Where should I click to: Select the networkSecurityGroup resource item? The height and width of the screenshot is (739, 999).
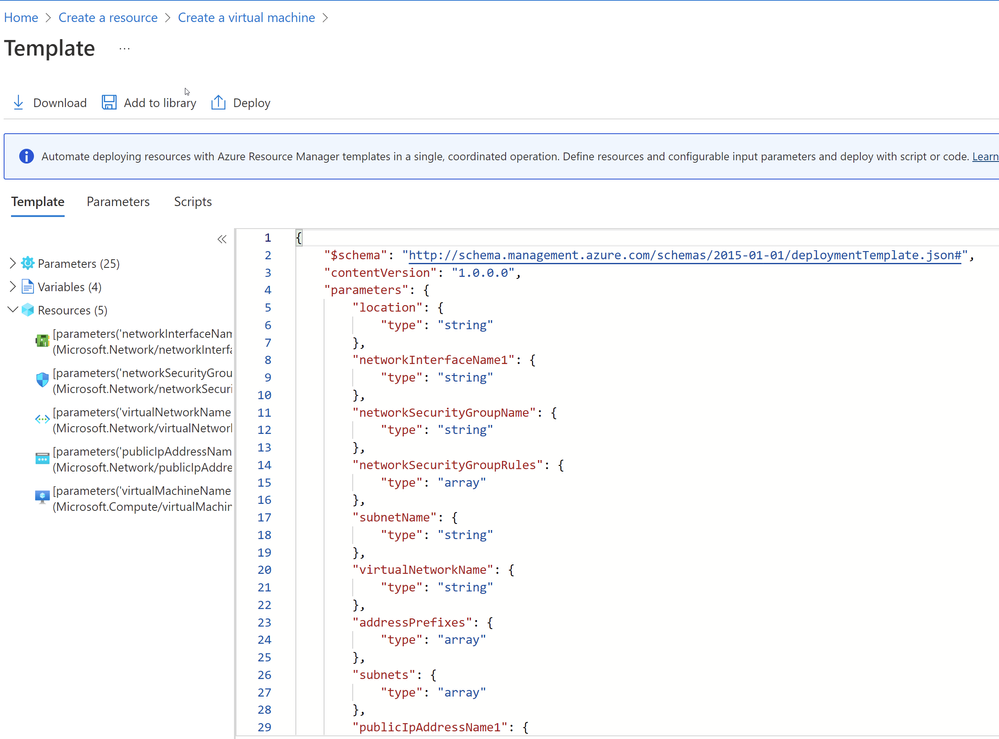[x=142, y=381]
